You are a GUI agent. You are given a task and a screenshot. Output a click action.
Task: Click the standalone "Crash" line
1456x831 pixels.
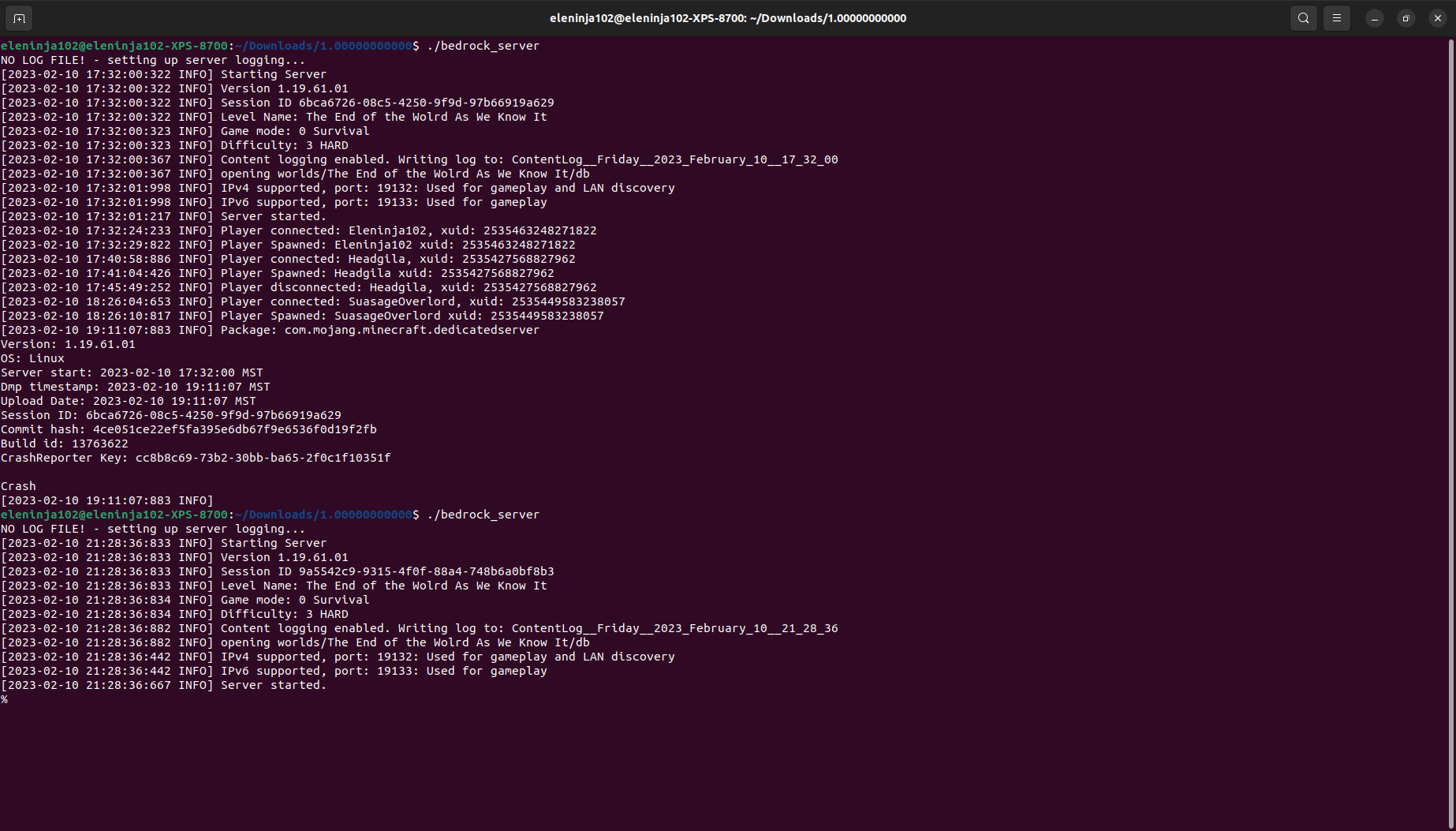[18, 486]
